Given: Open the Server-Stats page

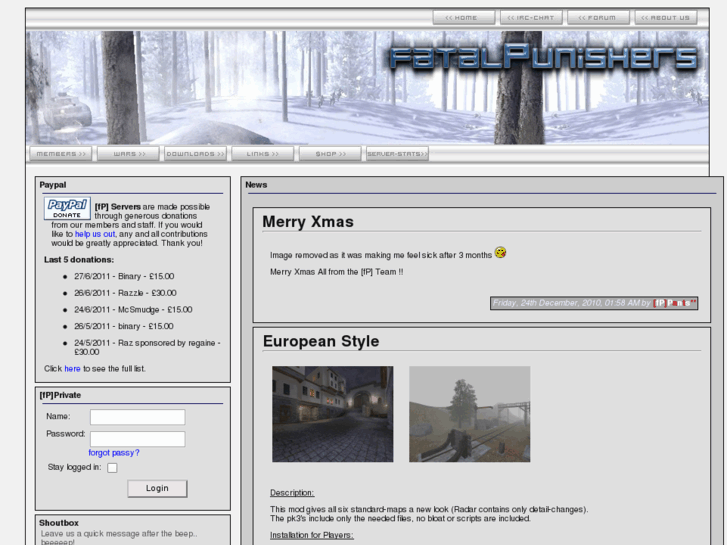Looking at the screenshot, I should click(397, 154).
